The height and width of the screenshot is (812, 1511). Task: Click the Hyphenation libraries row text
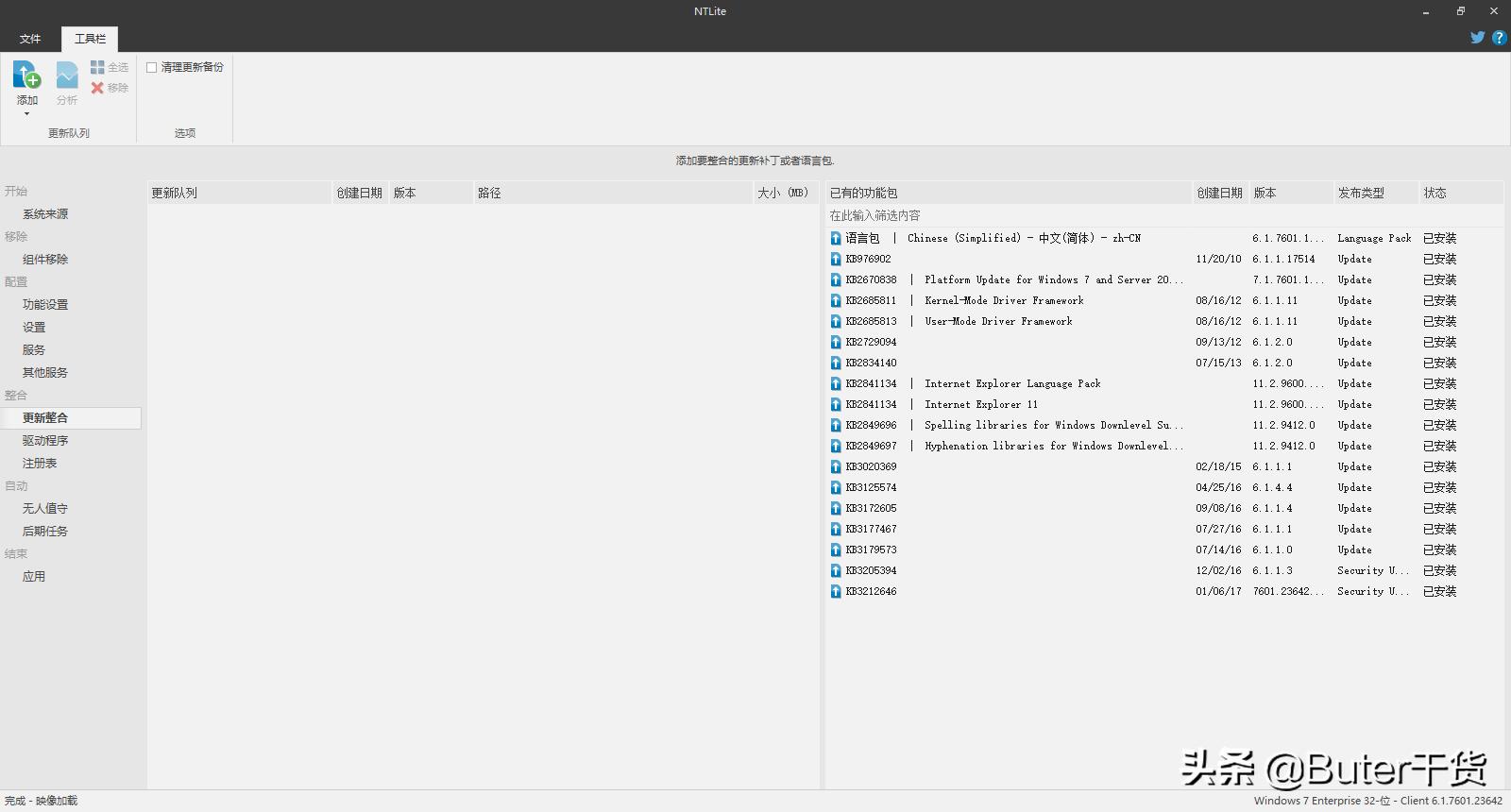1054,446
